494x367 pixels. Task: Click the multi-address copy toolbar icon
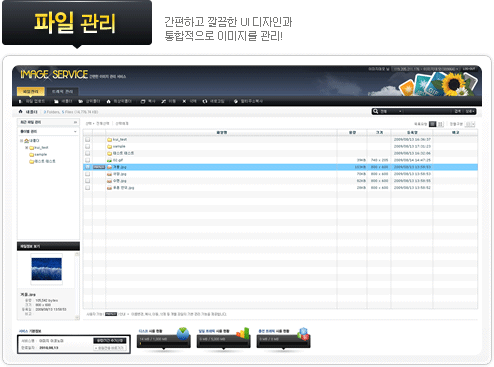[236, 101]
